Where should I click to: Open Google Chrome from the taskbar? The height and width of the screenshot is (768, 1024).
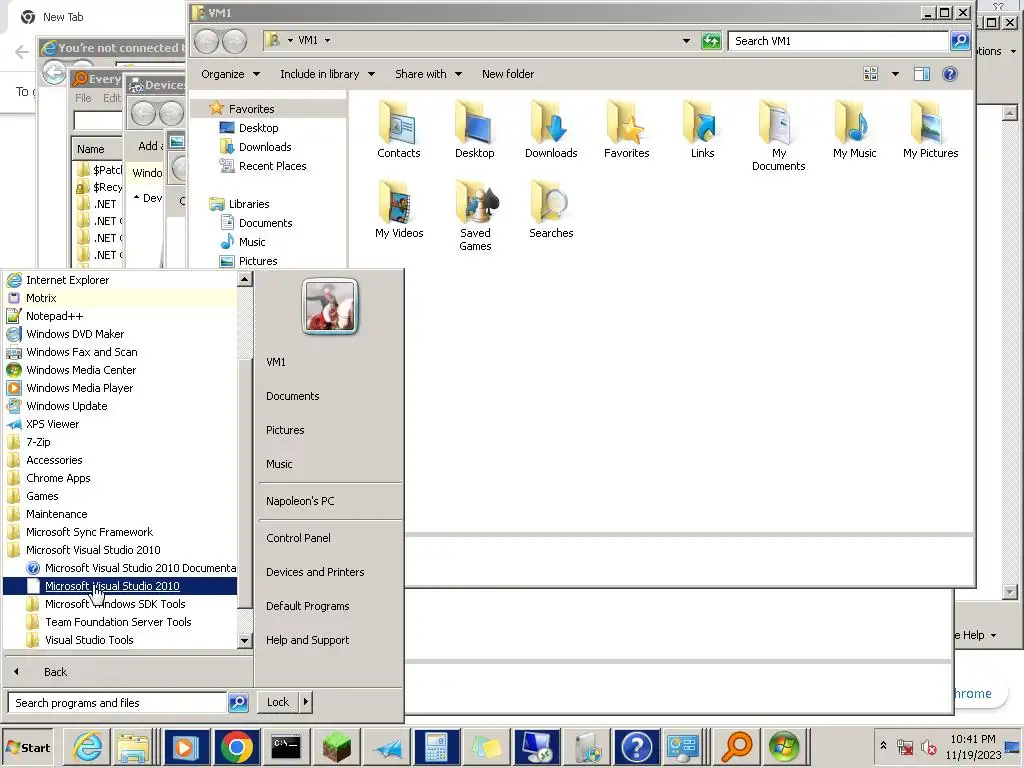tap(237, 747)
